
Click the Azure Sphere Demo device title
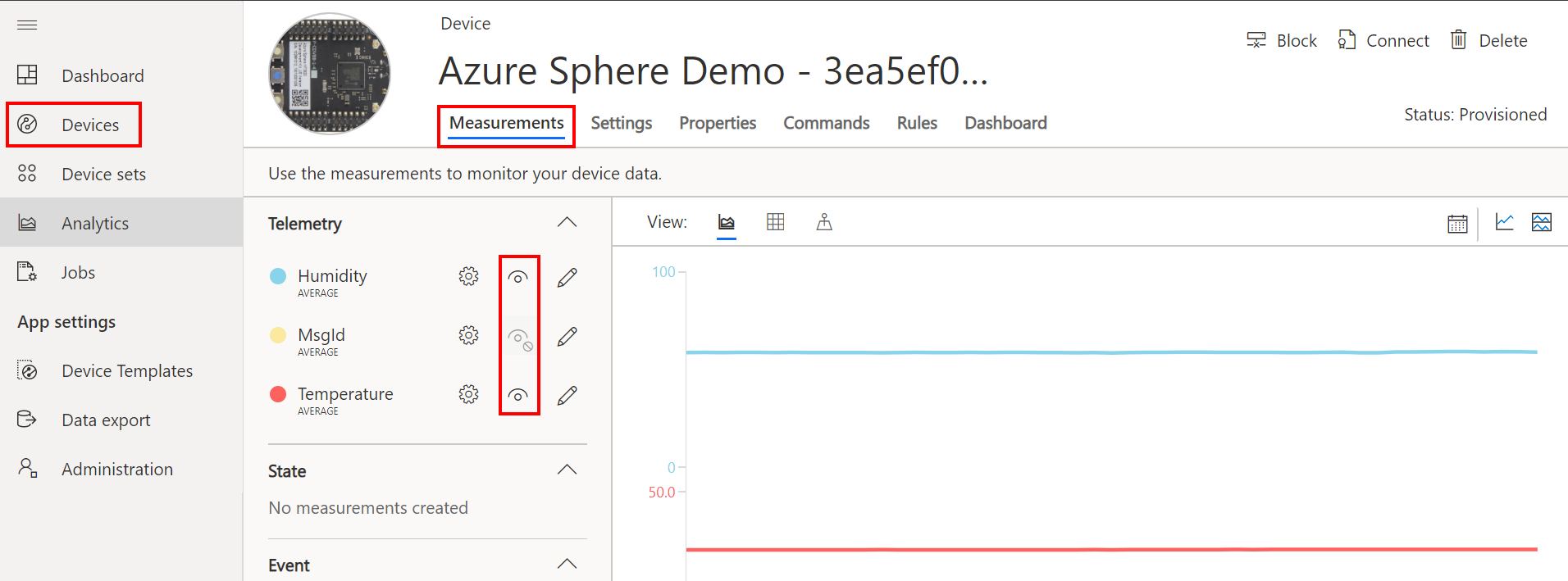point(713,70)
